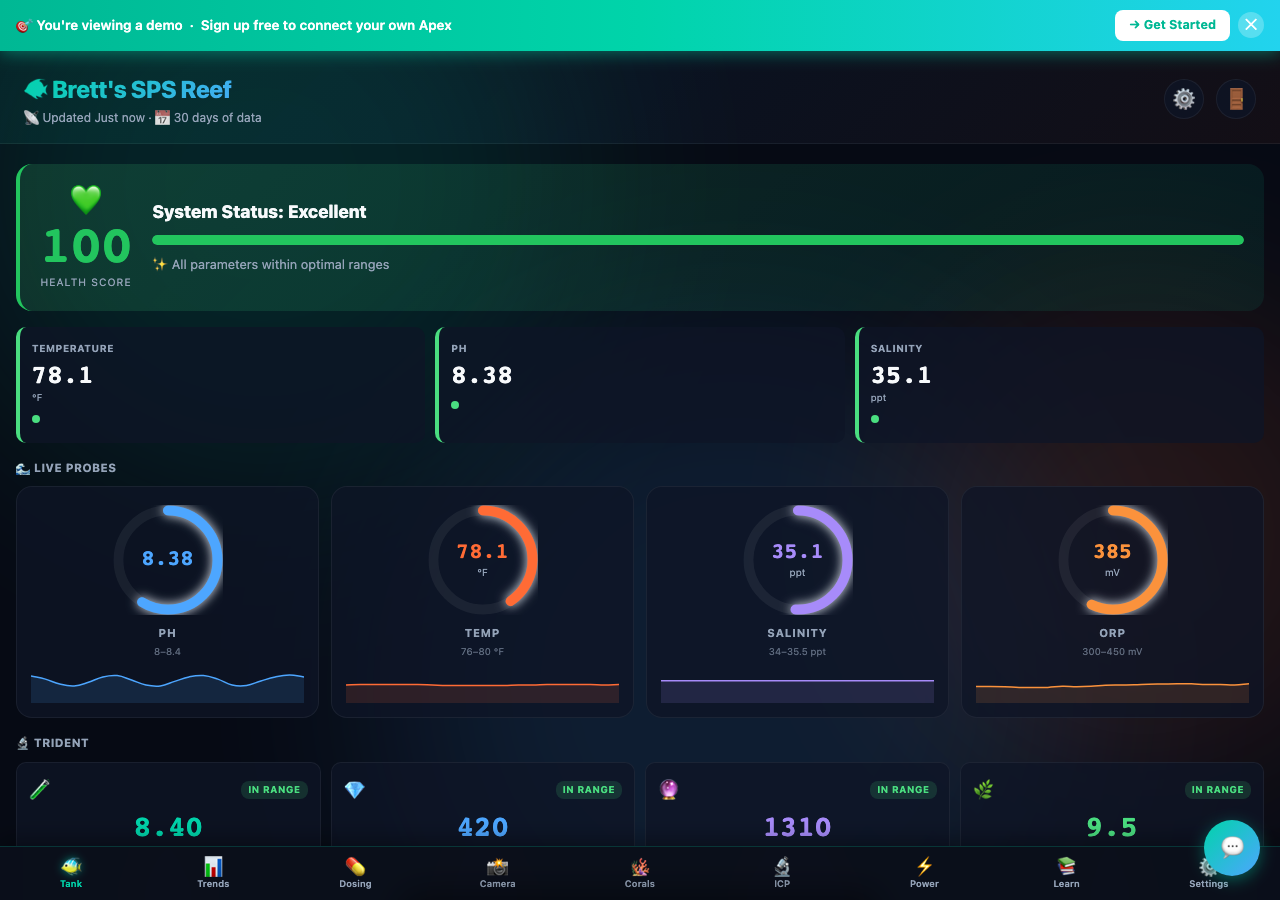Click the IN RANGE badge for nitrate 9.5
Image resolution: width=1280 pixels, height=900 pixels.
[x=1218, y=789]
